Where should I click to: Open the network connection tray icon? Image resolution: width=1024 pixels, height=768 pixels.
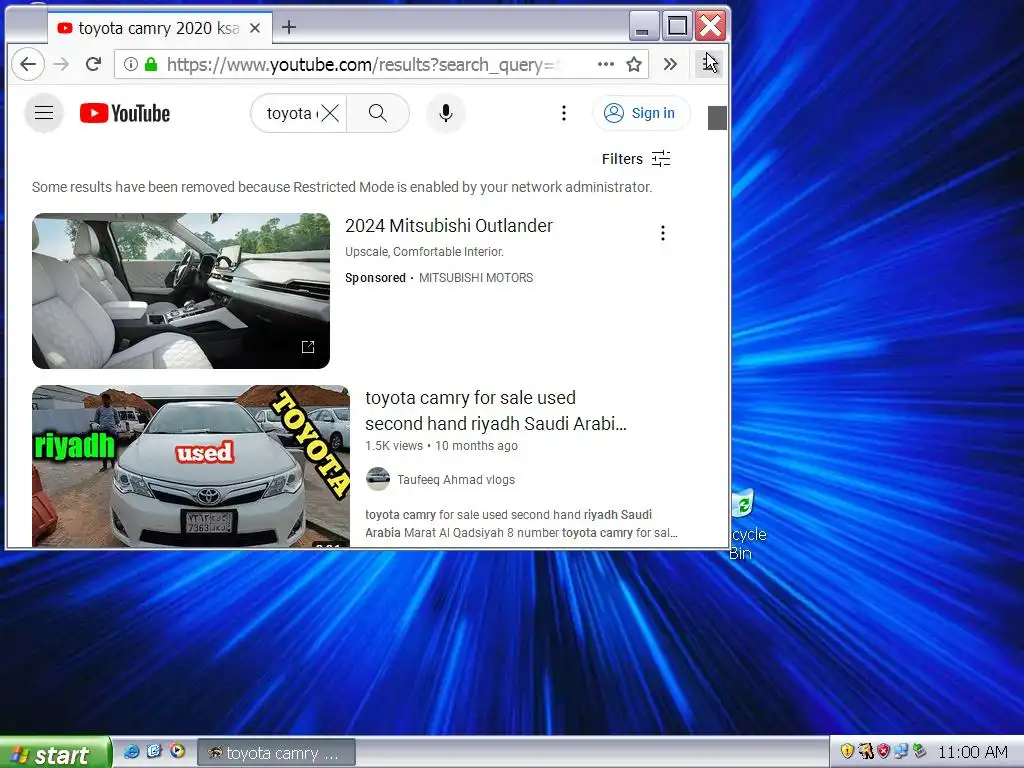point(901,751)
